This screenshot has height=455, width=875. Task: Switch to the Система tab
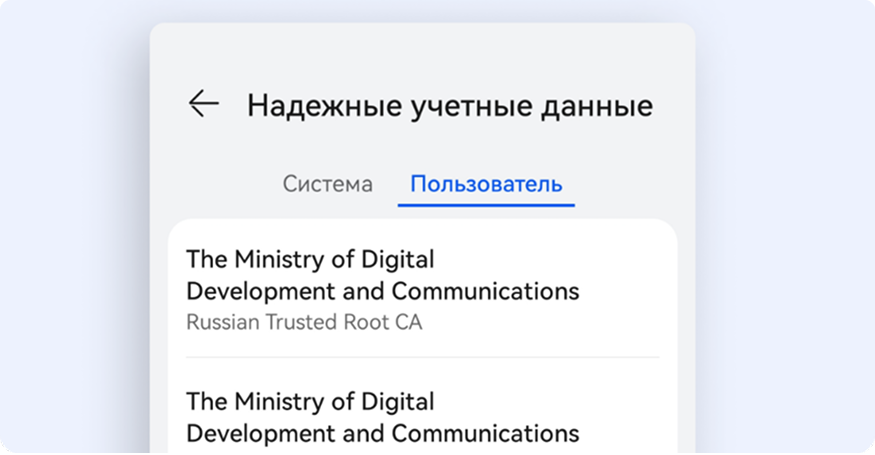(x=328, y=184)
